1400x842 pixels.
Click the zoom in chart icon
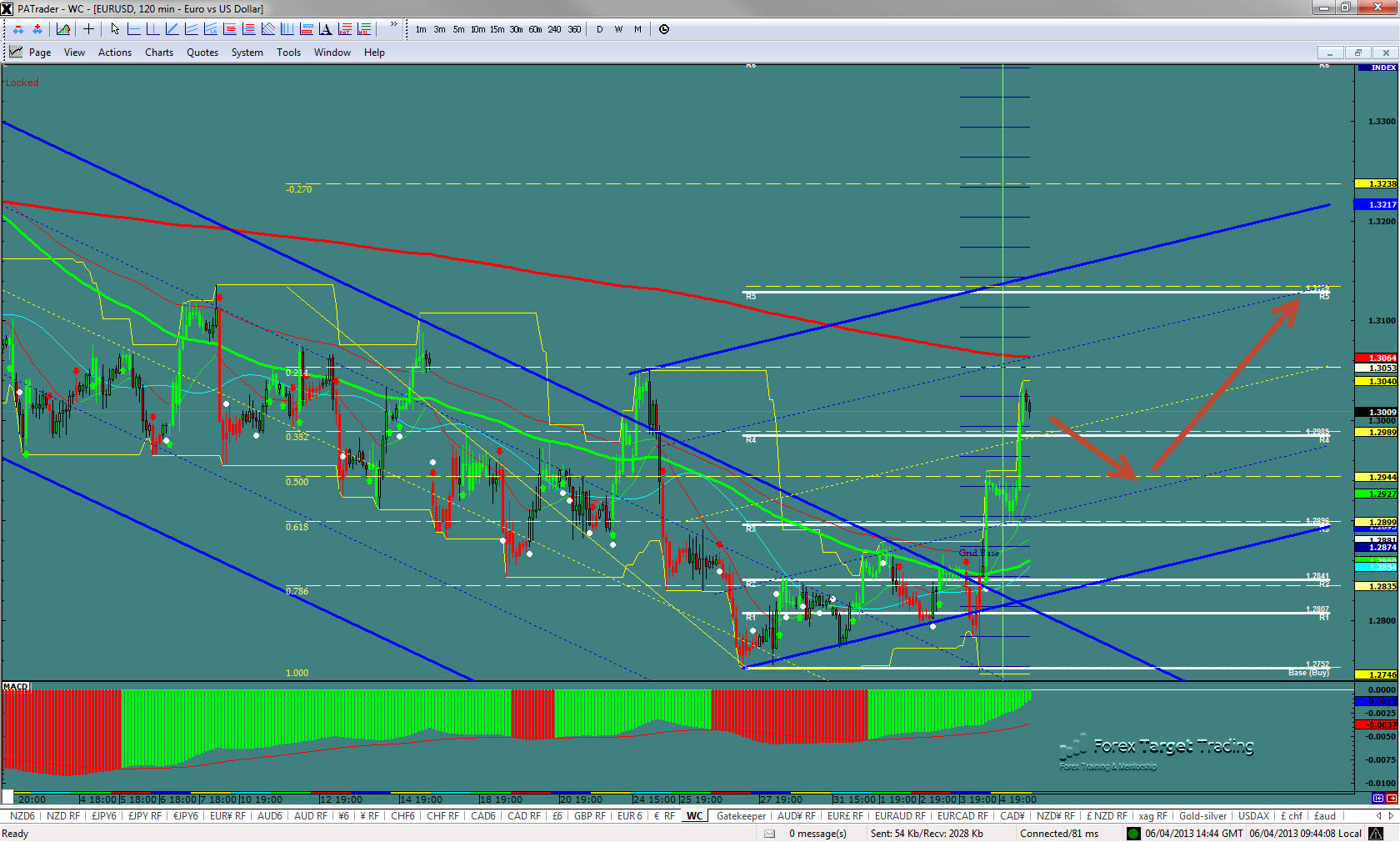37,29
